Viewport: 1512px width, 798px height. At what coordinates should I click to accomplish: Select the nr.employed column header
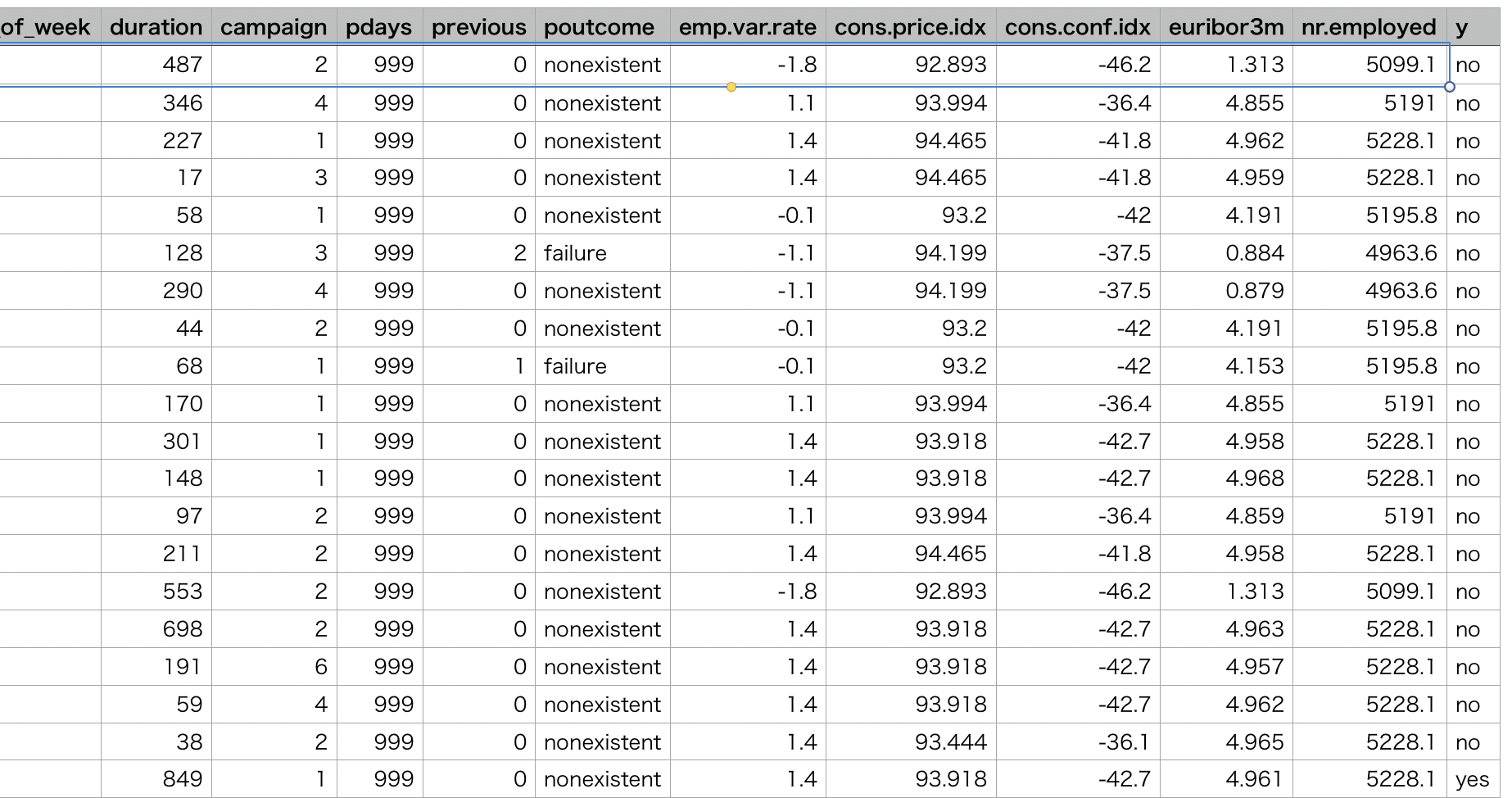[x=1369, y=27]
